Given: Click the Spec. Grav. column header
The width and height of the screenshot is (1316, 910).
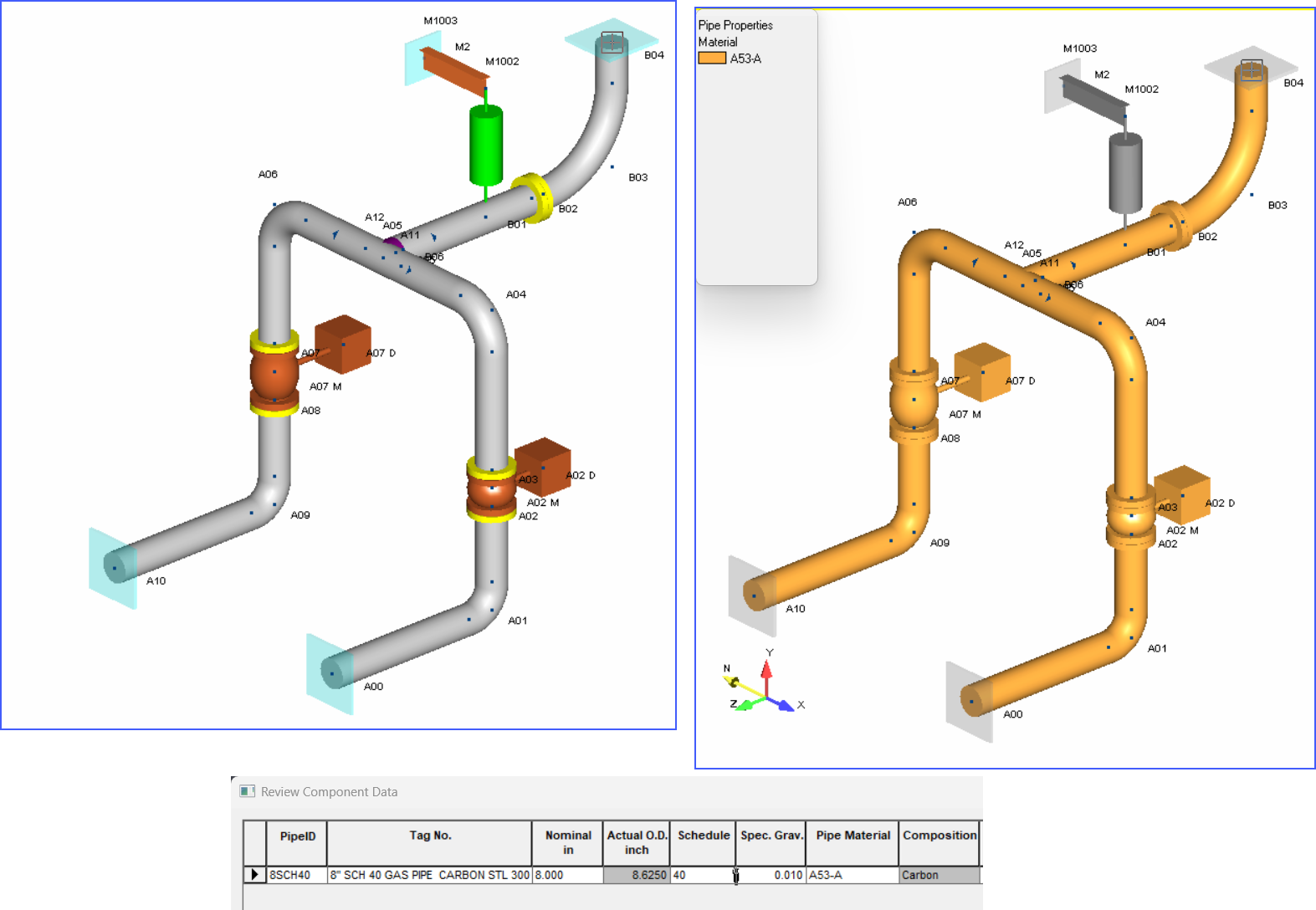Looking at the screenshot, I should pyautogui.click(x=771, y=843).
